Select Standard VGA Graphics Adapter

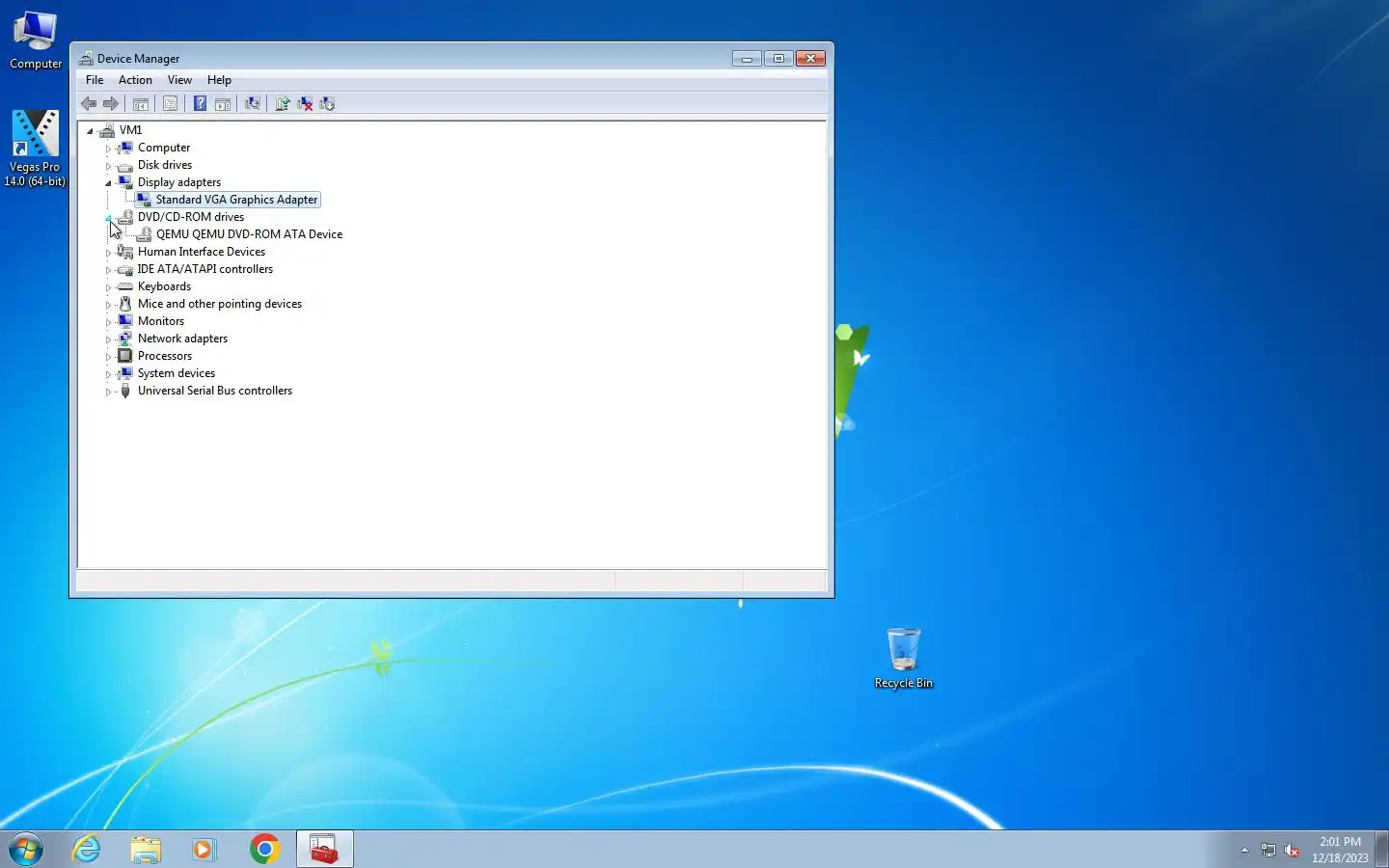(x=236, y=200)
